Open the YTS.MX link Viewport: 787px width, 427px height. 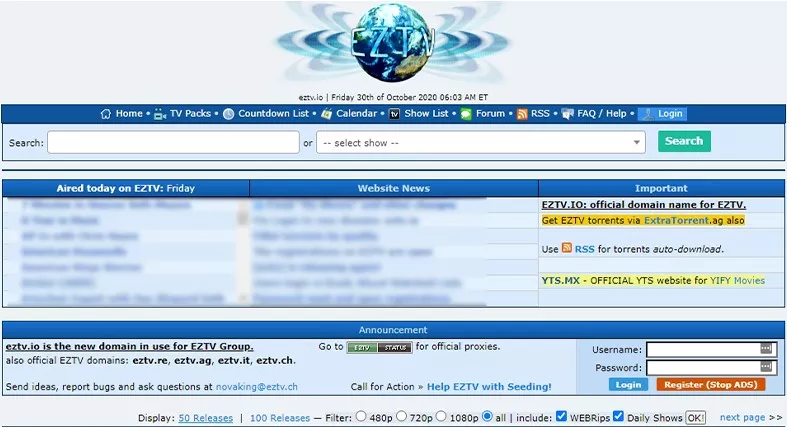[561, 280]
